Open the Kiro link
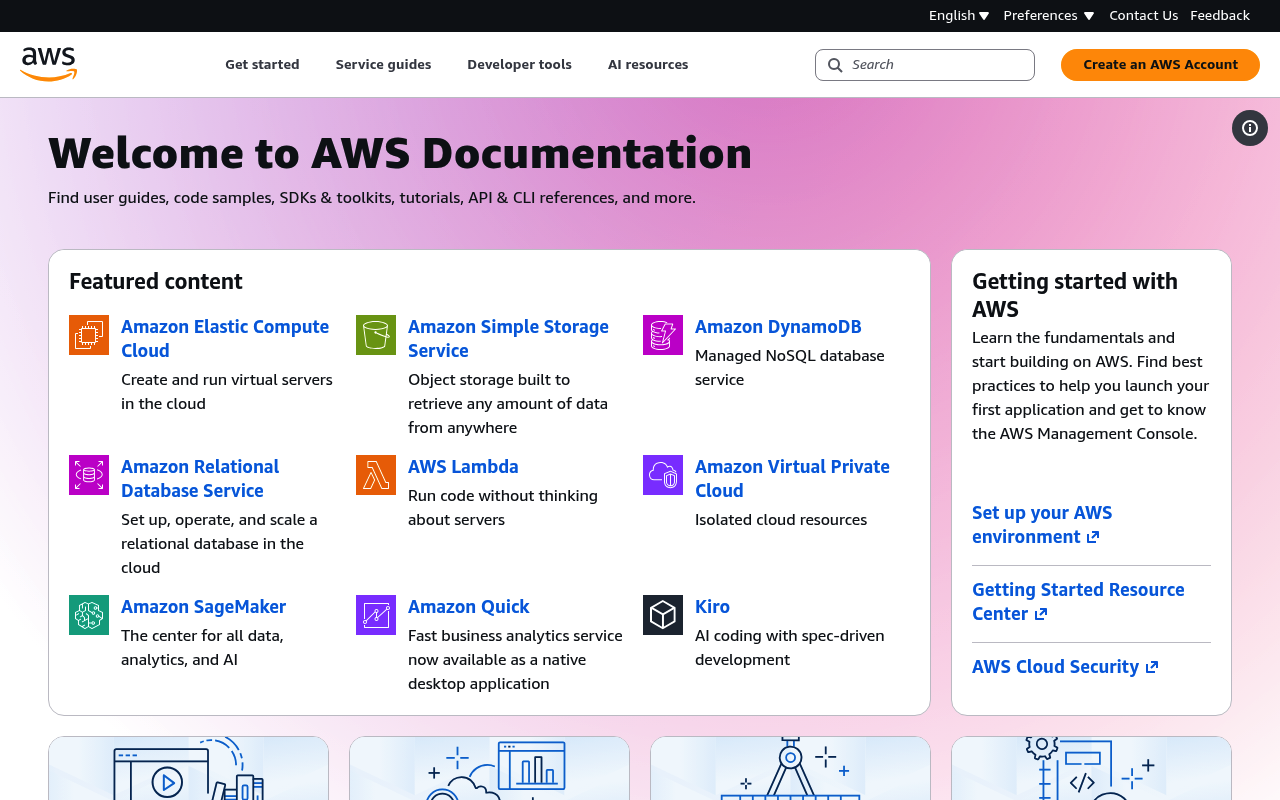The image size is (1280, 800). [712, 607]
